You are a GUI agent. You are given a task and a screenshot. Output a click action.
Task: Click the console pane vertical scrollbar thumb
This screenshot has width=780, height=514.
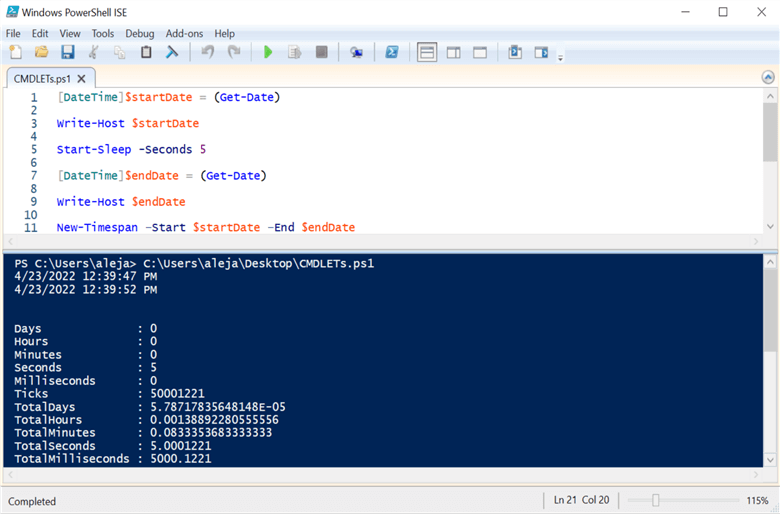770,310
